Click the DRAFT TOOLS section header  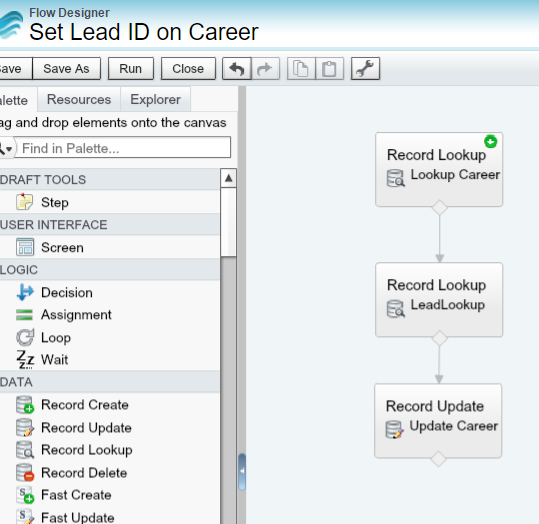pos(110,179)
